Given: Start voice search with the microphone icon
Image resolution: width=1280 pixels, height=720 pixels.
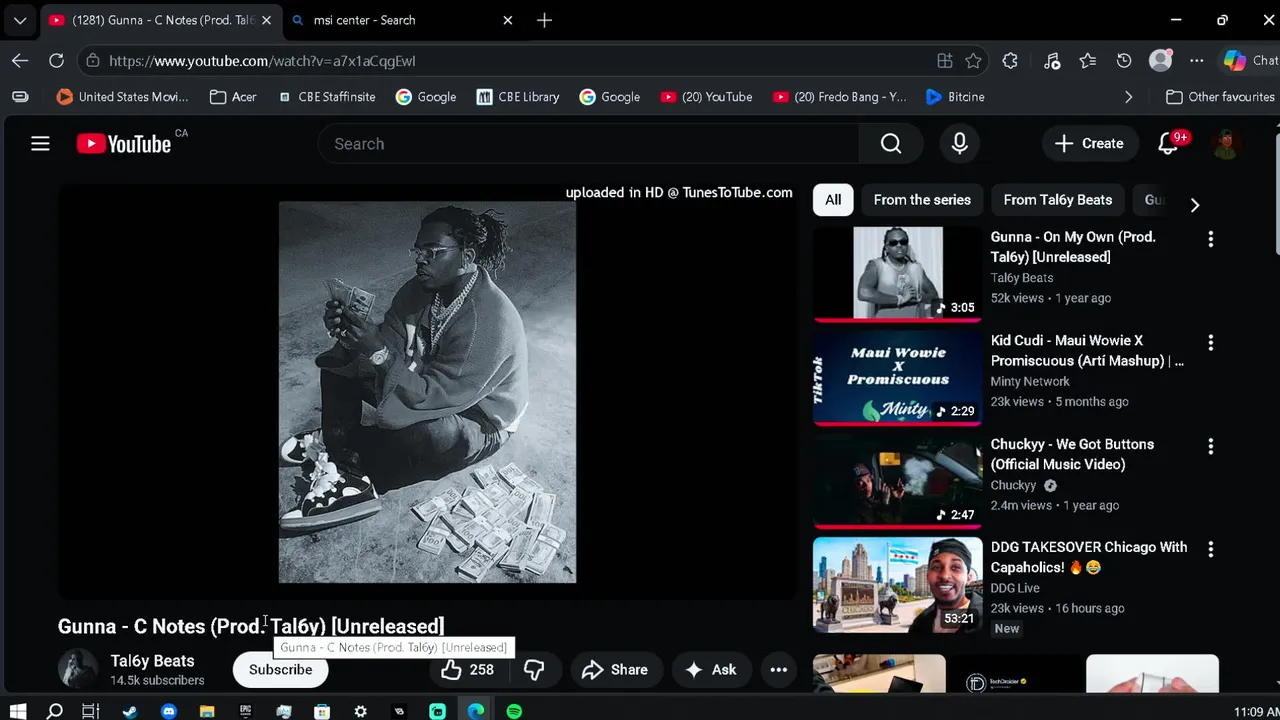Looking at the screenshot, I should (959, 144).
